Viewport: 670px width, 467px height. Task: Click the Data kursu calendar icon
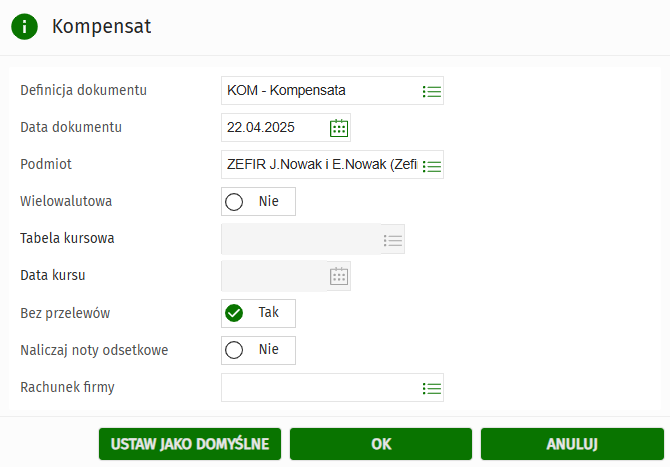click(339, 276)
